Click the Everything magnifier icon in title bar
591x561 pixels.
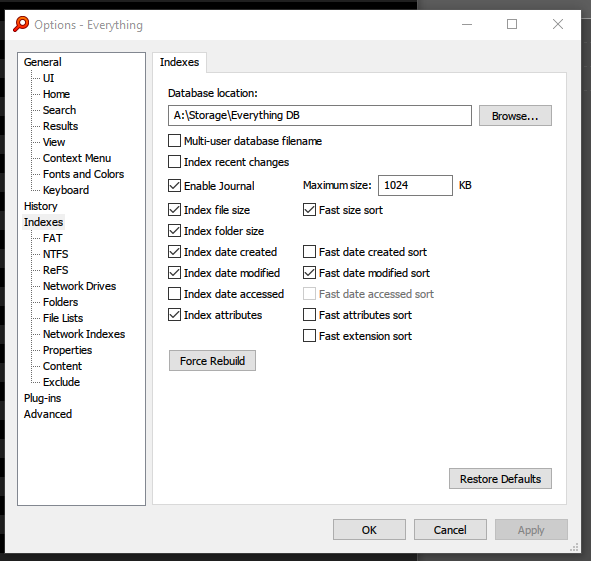pos(21,25)
